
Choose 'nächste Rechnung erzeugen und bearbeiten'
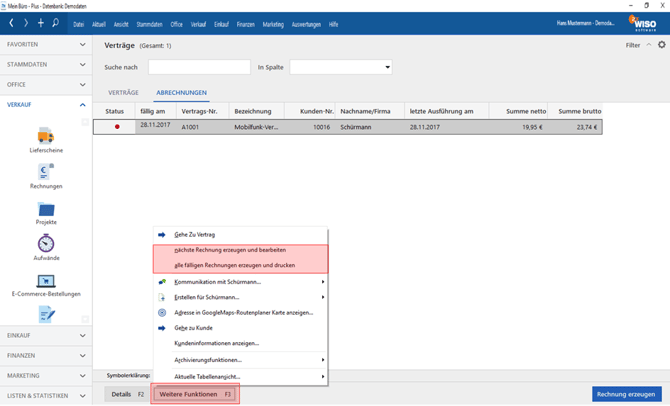pos(230,250)
